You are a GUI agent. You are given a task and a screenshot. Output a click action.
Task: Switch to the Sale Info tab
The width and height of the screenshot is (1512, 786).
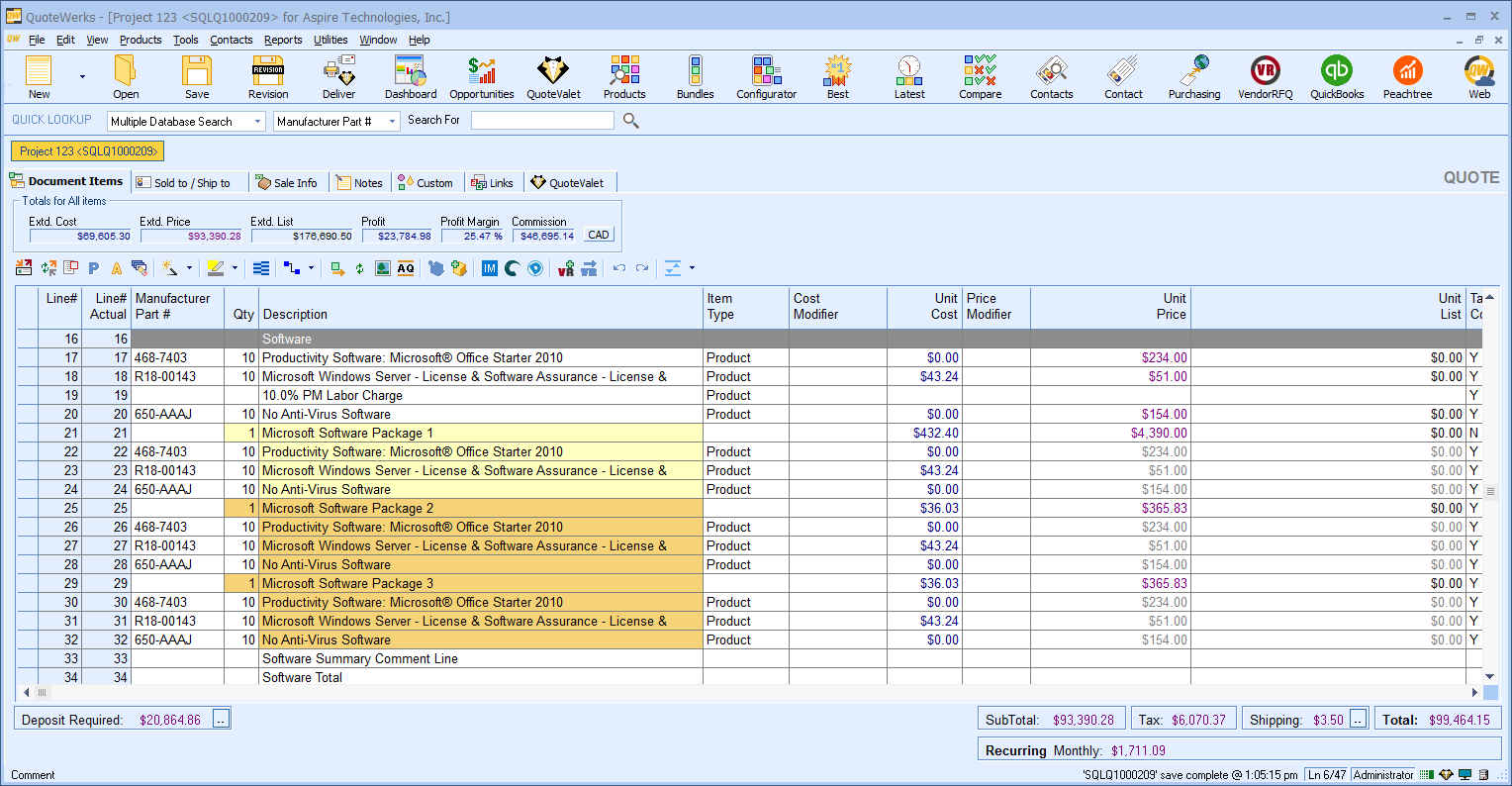[287, 183]
